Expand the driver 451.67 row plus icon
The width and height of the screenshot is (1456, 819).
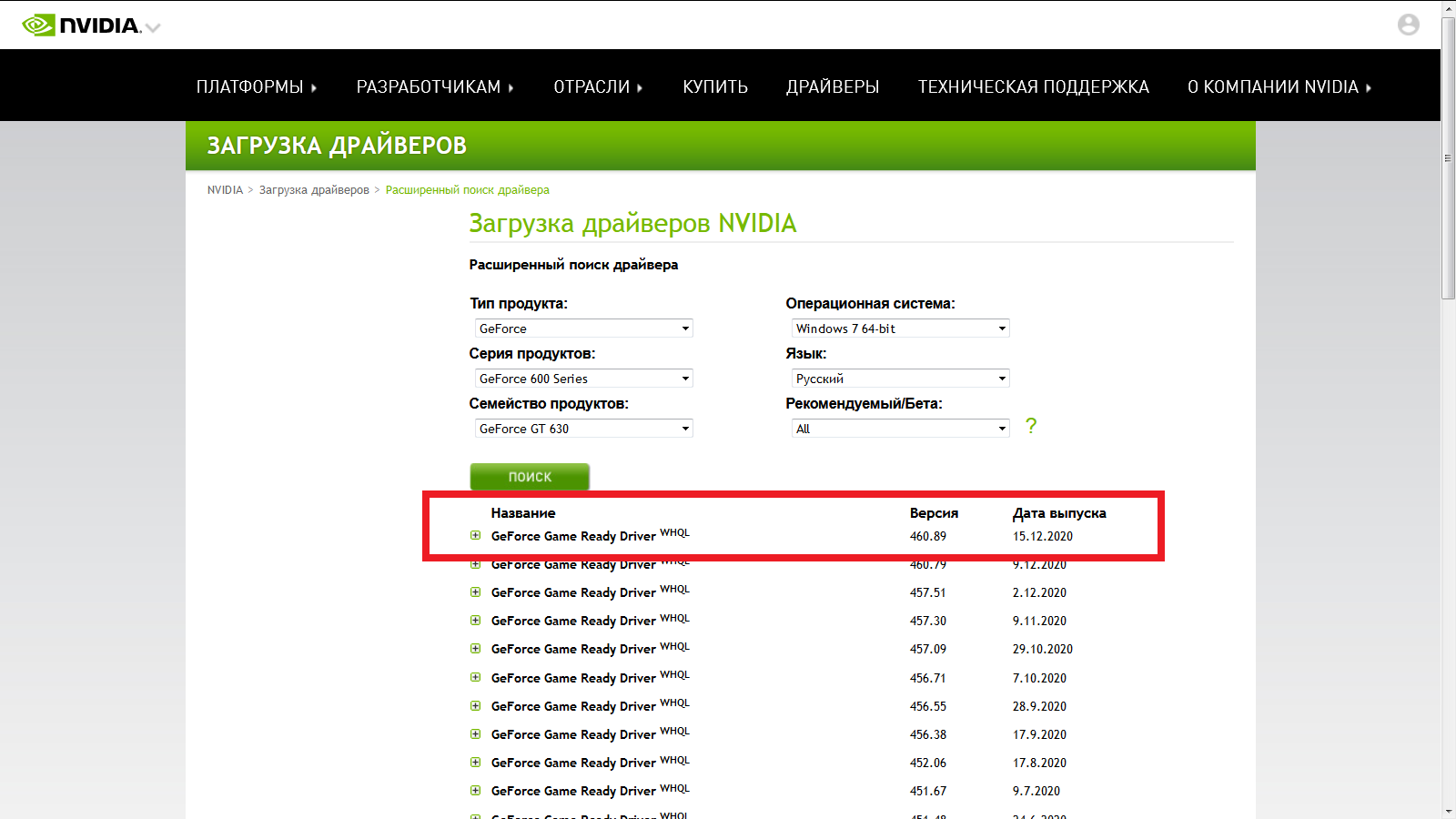pos(475,790)
